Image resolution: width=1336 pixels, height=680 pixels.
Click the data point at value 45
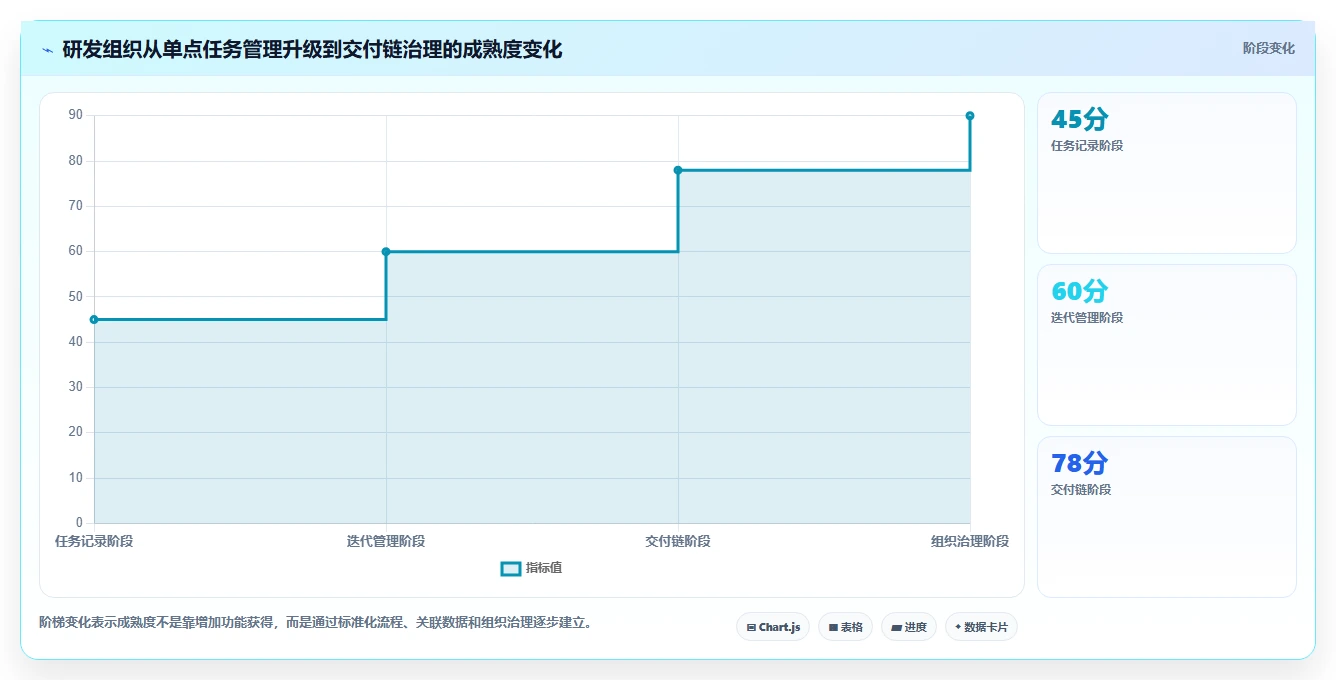(x=94, y=319)
